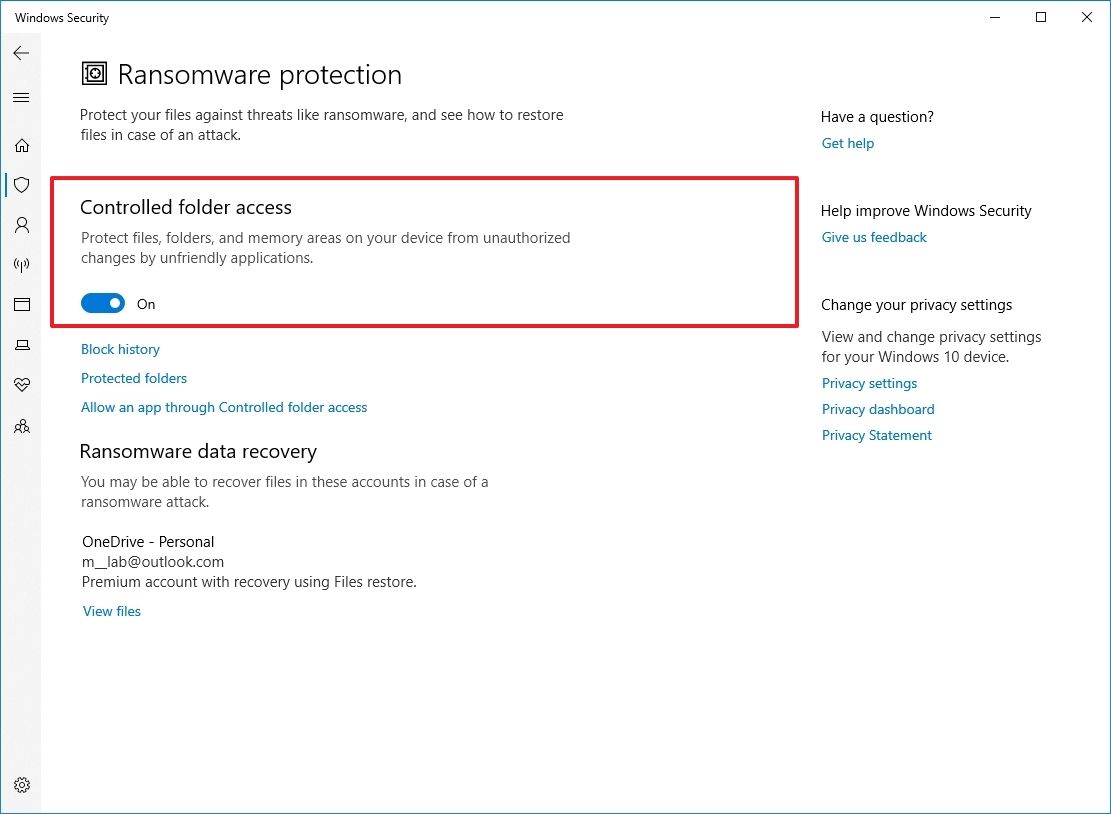The width and height of the screenshot is (1111, 814).
Task: Allow an app through Controlled folder access
Action: (x=224, y=407)
